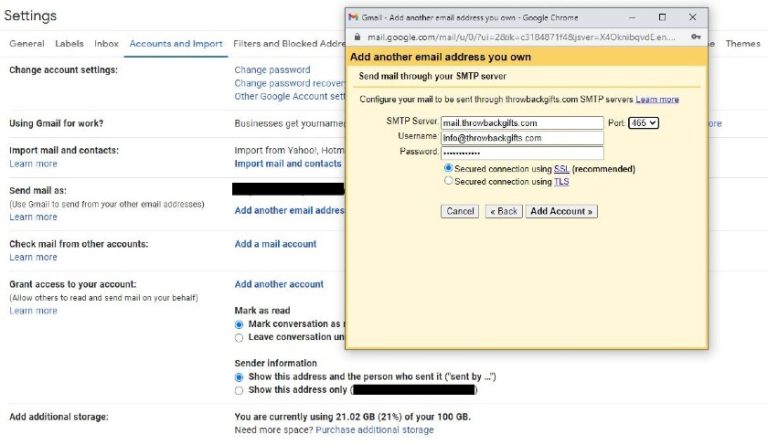The width and height of the screenshot is (768, 445).
Task: Click the lock icon in the address bar
Action: (357, 36)
